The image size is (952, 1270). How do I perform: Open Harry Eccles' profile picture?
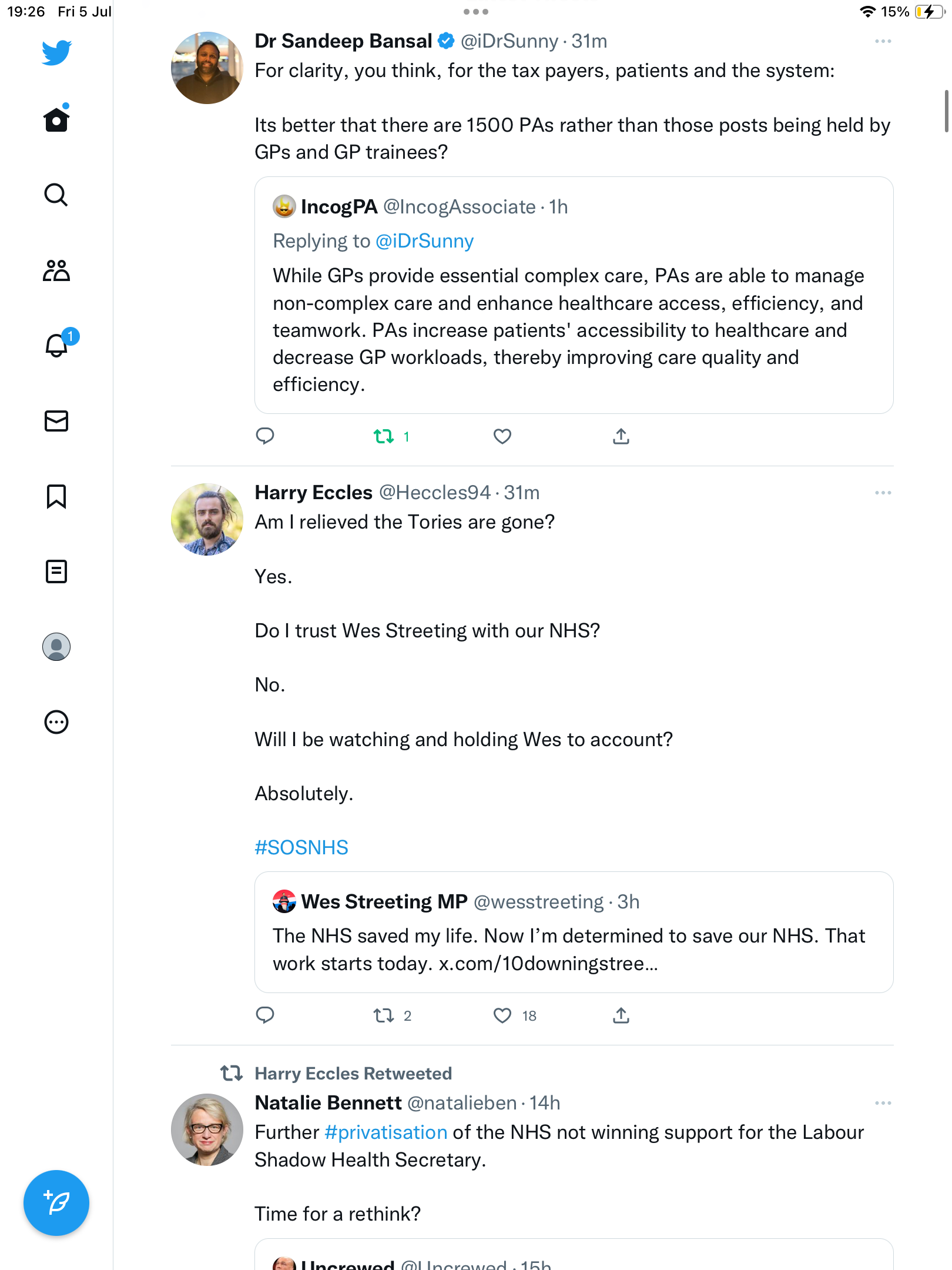pyautogui.click(x=207, y=520)
